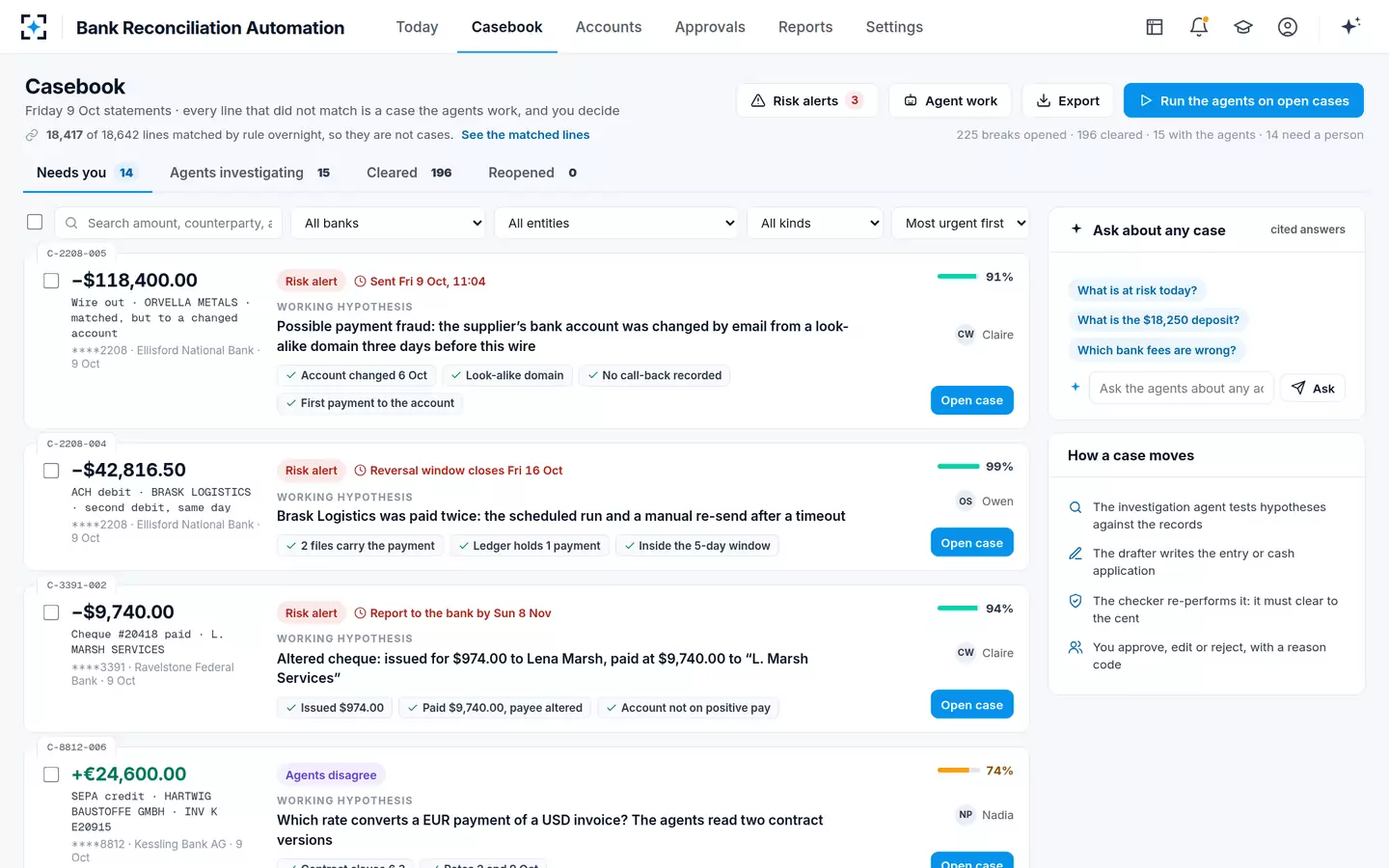Click the play icon on Run the agents
This screenshot has height=868, width=1389.
1146,100
